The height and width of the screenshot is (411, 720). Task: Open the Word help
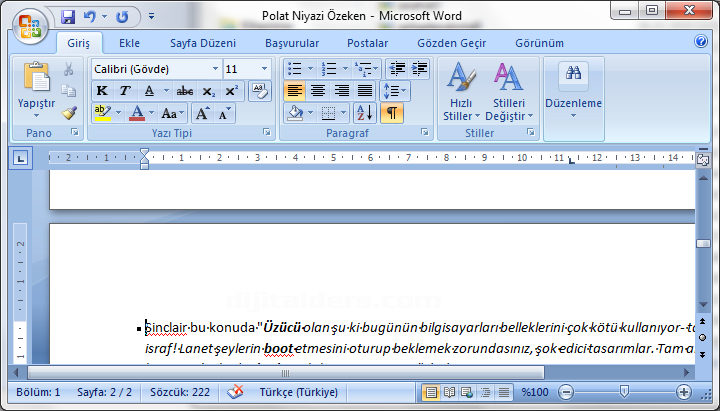pyautogui.click(x=701, y=41)
